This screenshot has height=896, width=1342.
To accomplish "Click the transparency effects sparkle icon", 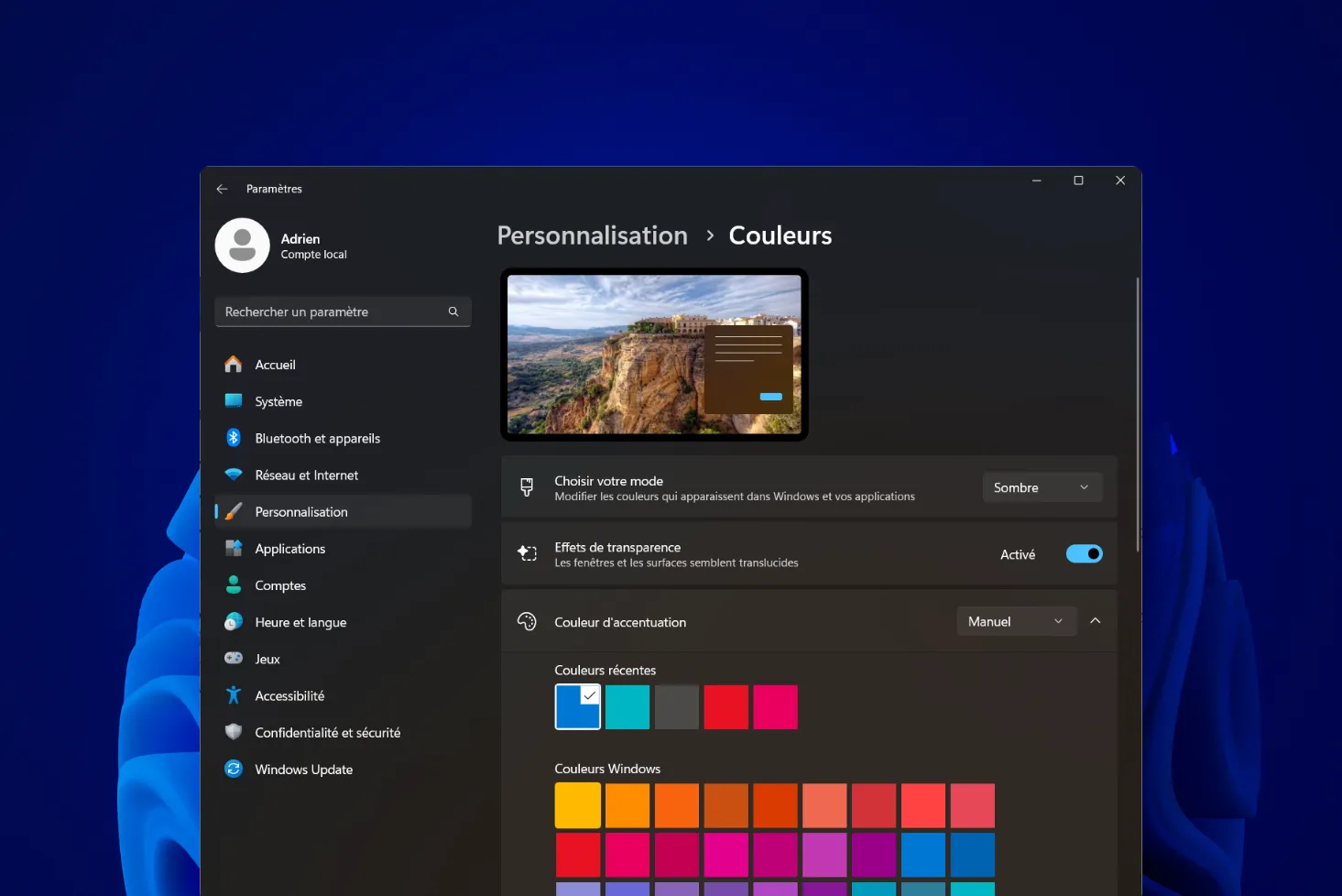I will click(527, 553).
